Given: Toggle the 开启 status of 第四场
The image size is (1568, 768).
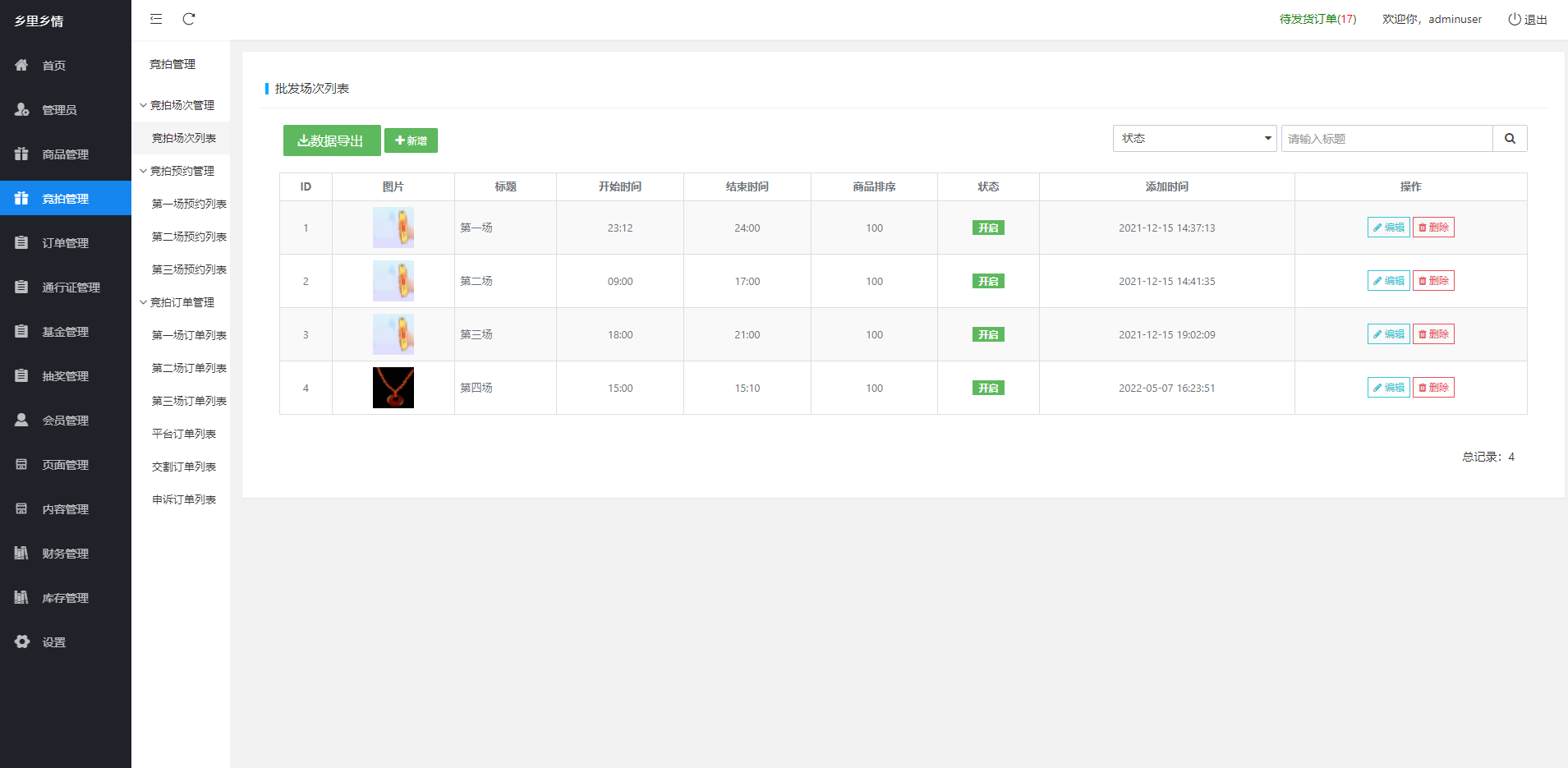Looking at the screenshot, I should coord(988,389).
